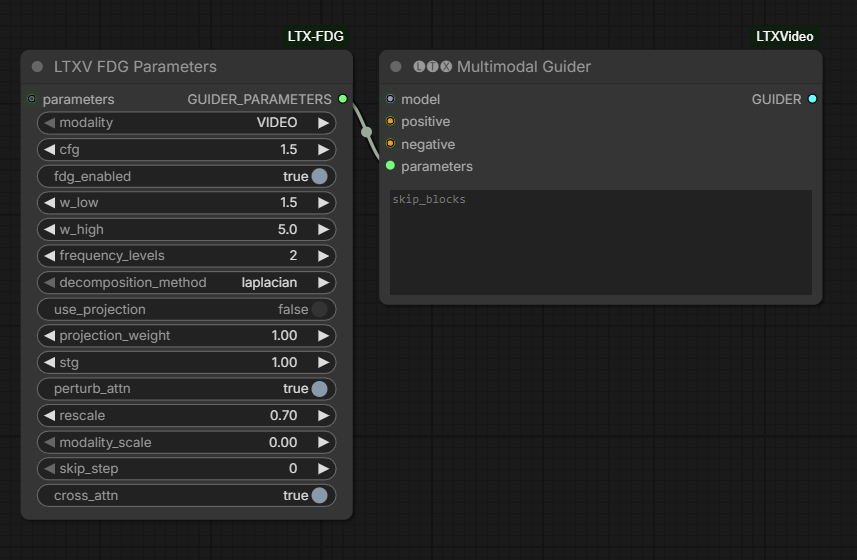The image size is (857, 560).
Task: Click the GUIDER_PARAMETERS output socket
Action: (x=343, y=99)
